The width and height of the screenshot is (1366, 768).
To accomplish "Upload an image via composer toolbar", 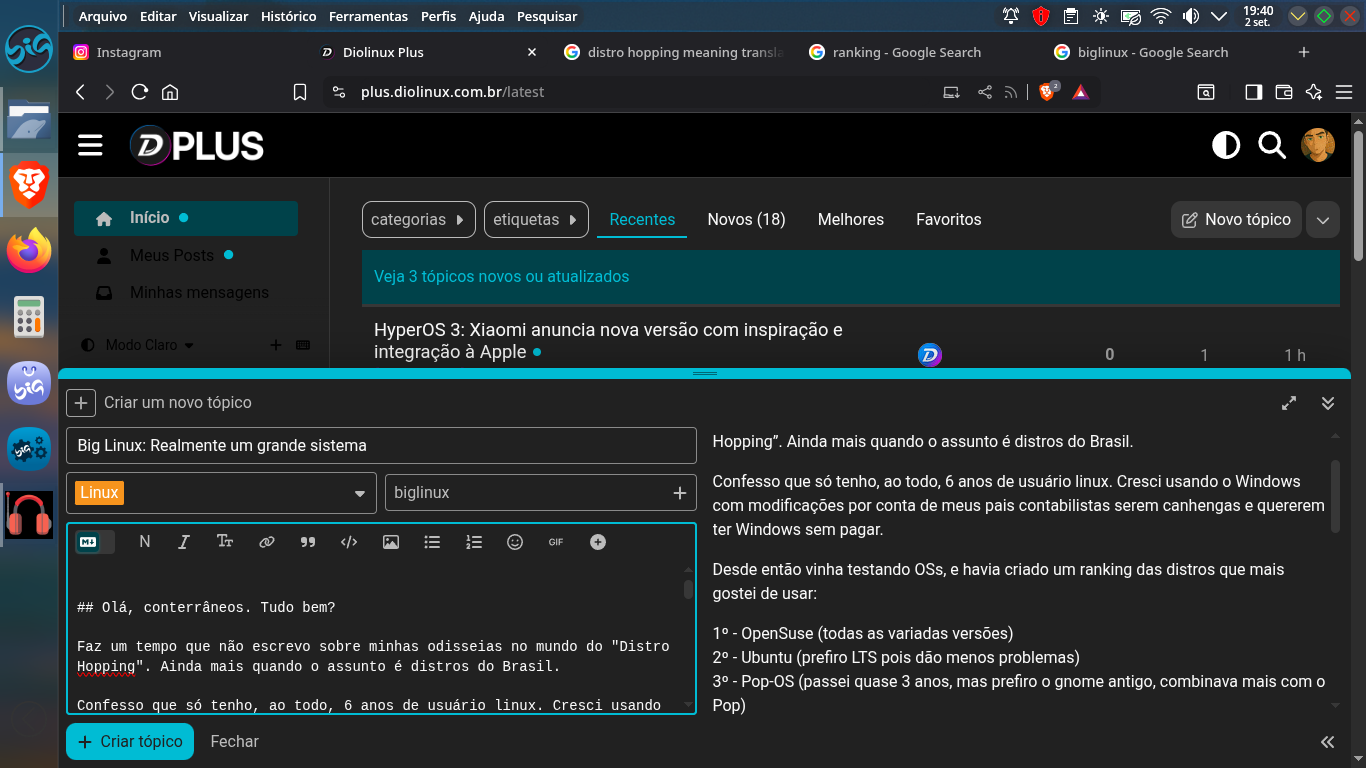I will 391,542.
